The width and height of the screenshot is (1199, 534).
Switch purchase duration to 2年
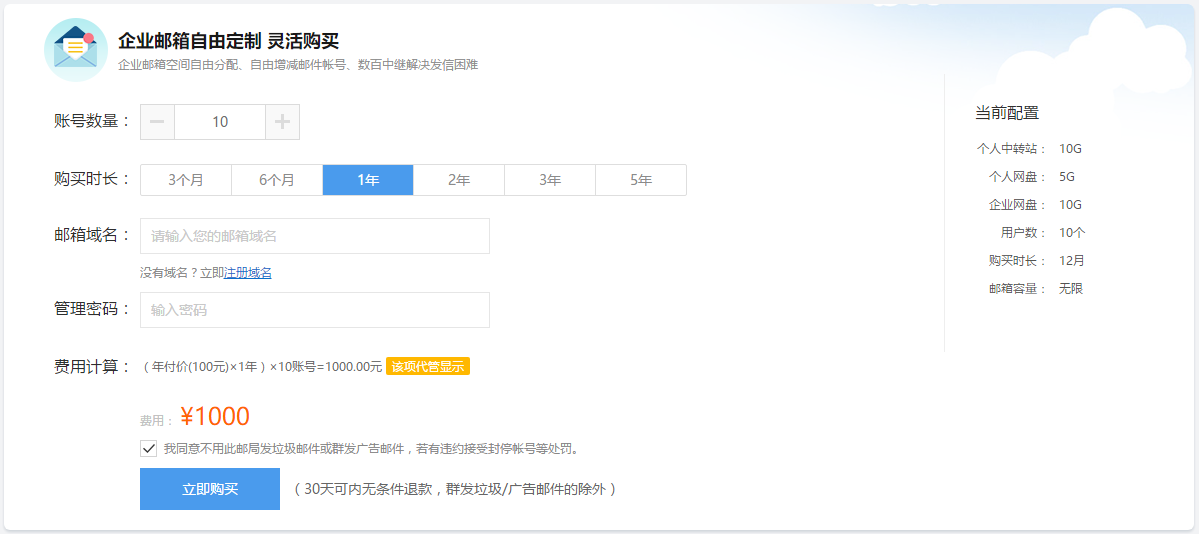click(x=459, y=180)
